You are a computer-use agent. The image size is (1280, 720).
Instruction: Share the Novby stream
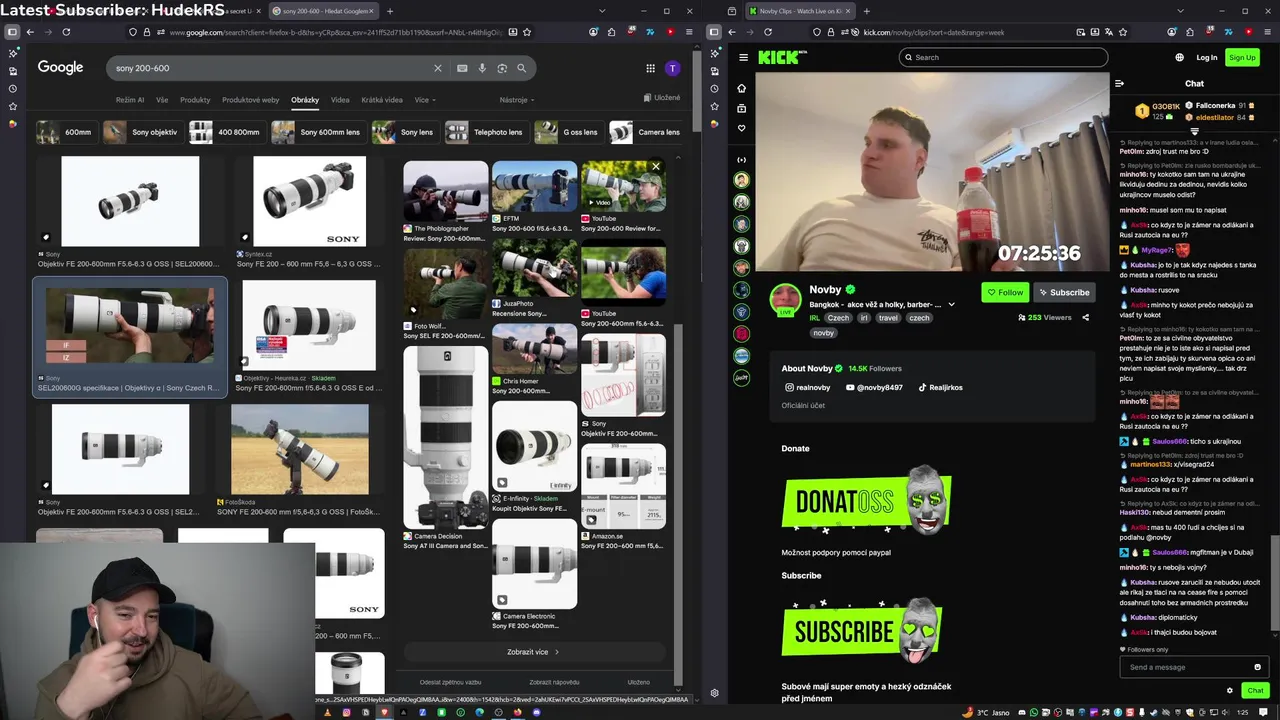coord(1085,317)
